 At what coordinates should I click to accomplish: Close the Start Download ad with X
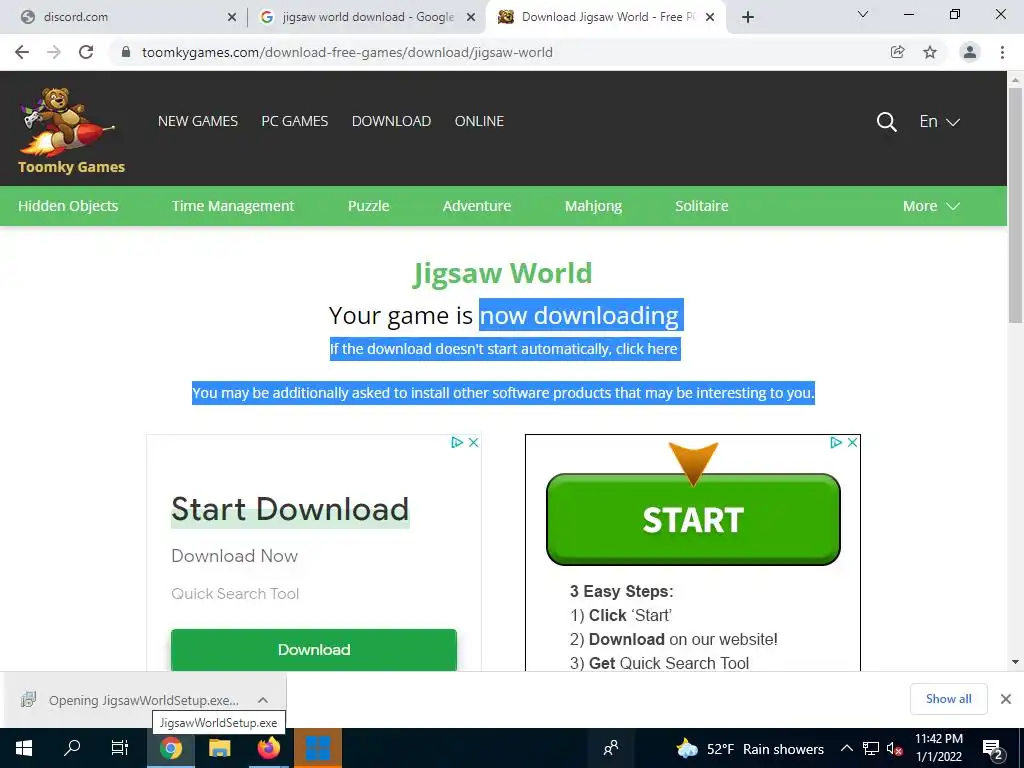[x=474, y=443]
